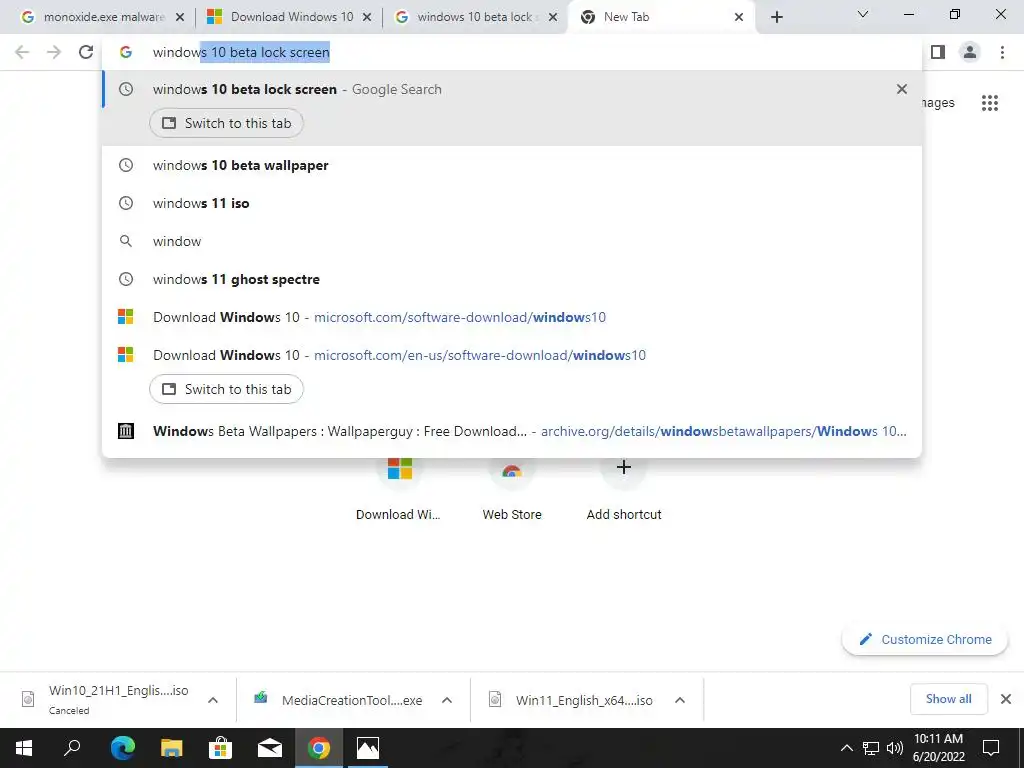Close the 'monoxide.exe malware' tab
The width and height of the screenshot is (1024, 768).
pyautogui.click(x=180, y=17)
